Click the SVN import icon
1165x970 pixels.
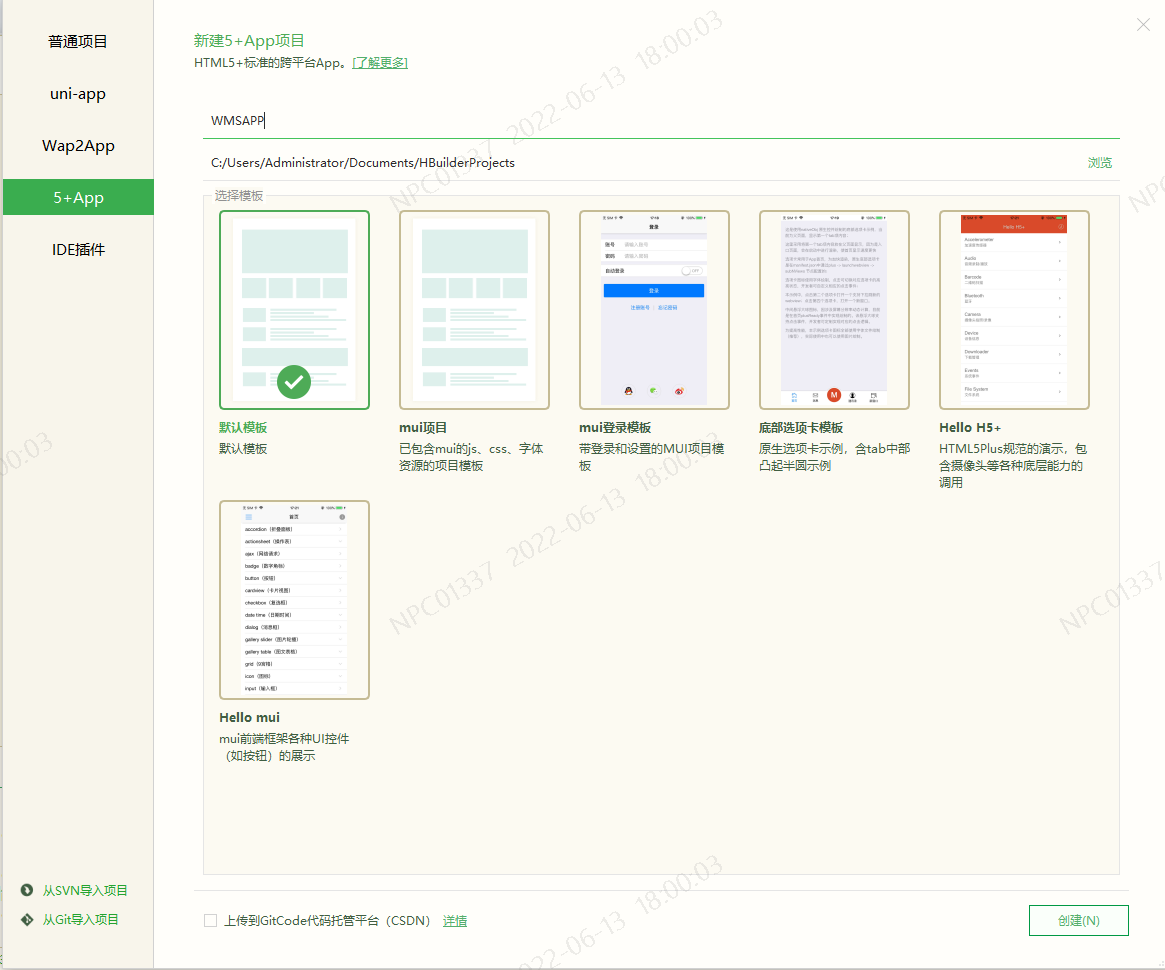click(27, 890)
